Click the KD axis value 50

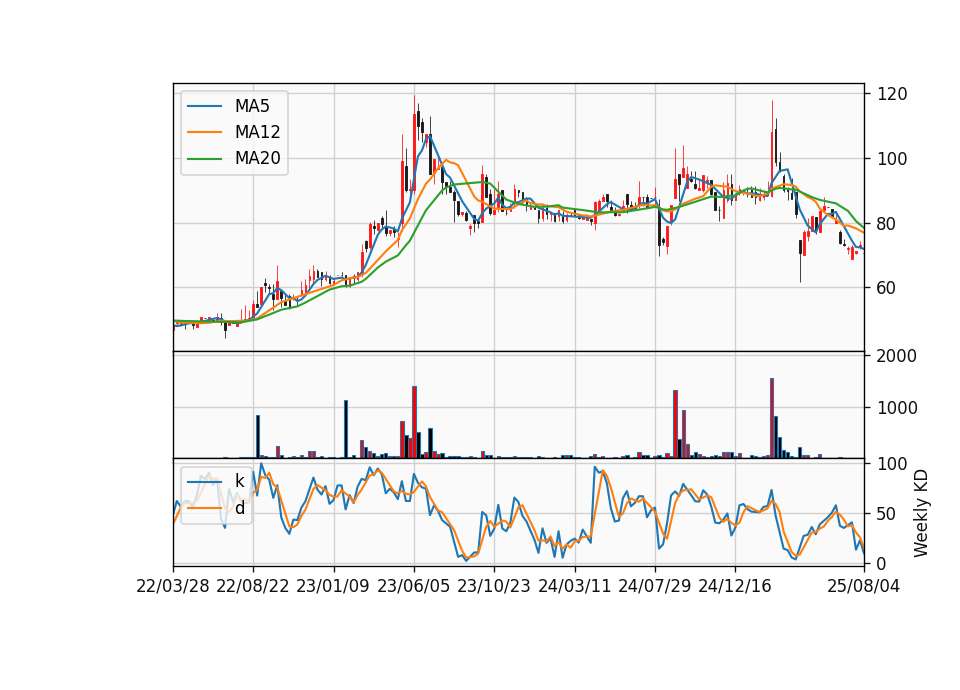click(x=887, y=514)
